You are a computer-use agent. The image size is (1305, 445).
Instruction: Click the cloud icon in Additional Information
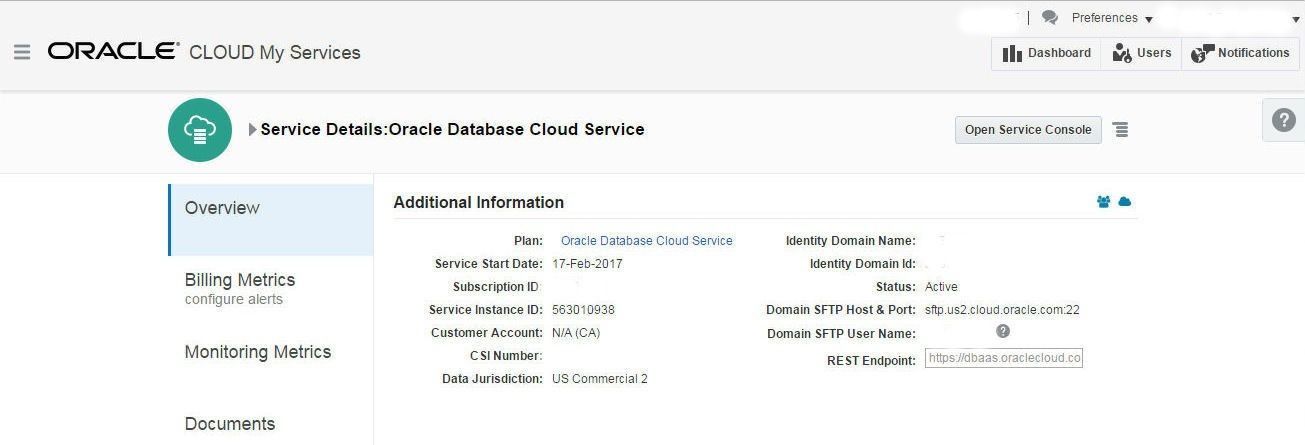tap(1124, 202)
